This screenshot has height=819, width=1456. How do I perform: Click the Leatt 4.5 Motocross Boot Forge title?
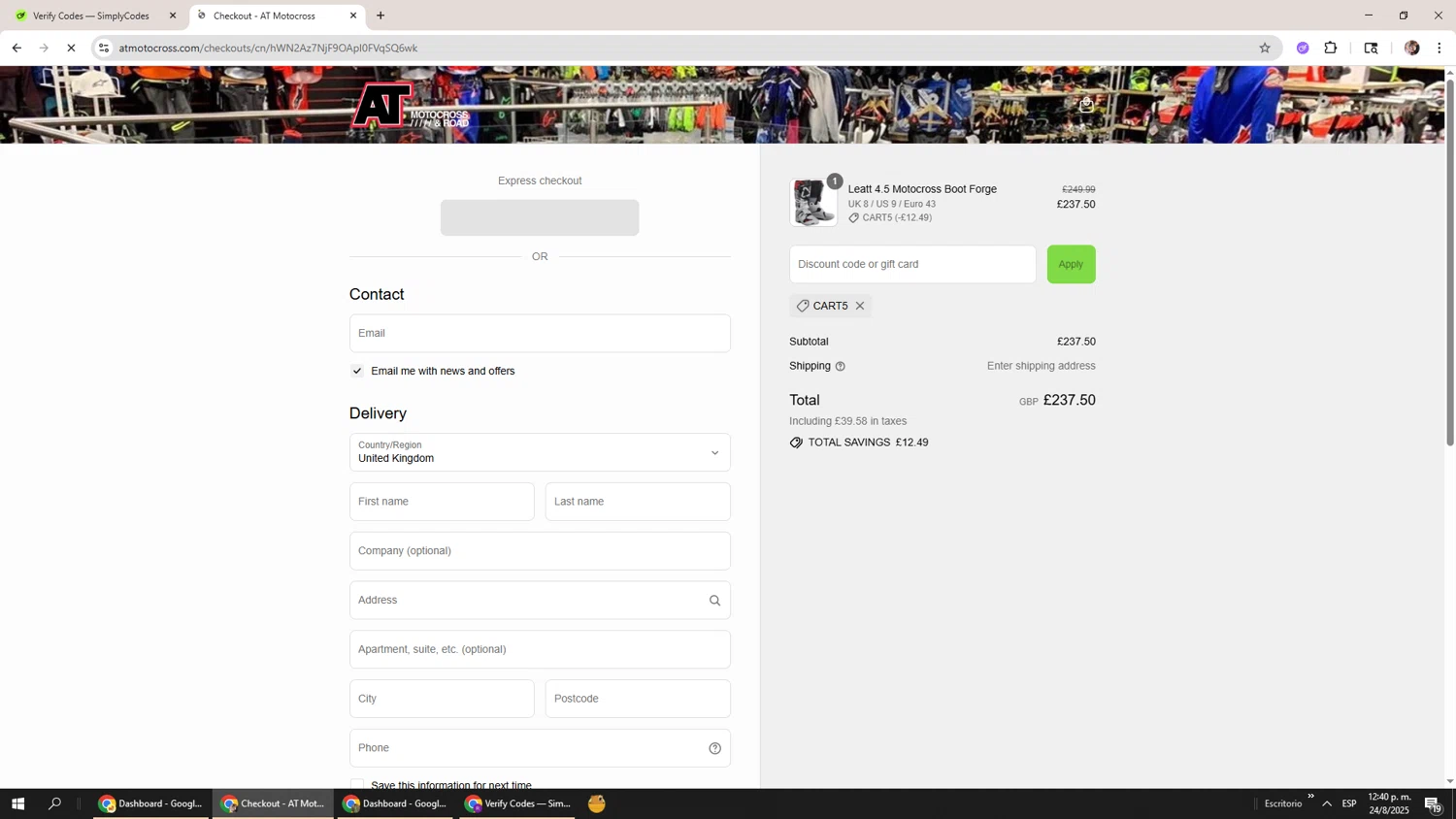[x=922, y=189]
